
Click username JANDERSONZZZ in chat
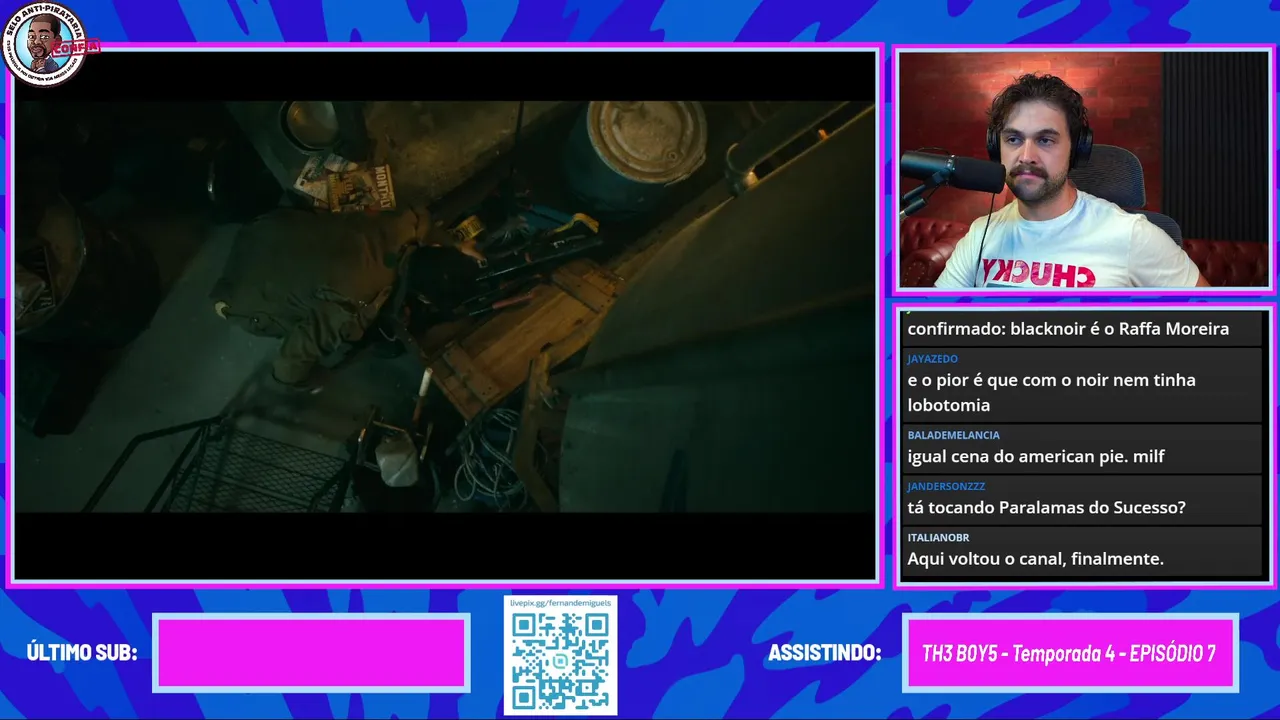point(946,486)
